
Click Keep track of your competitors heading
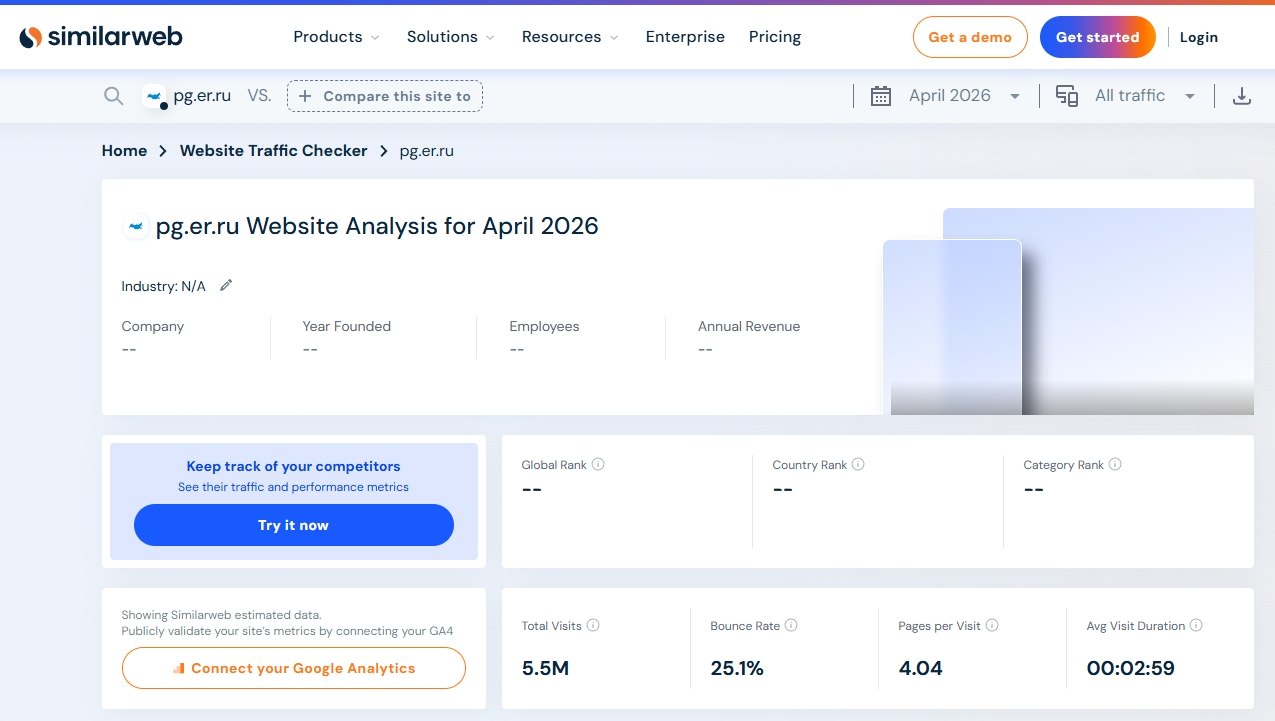pyautogui.click(x=294, y=466)
